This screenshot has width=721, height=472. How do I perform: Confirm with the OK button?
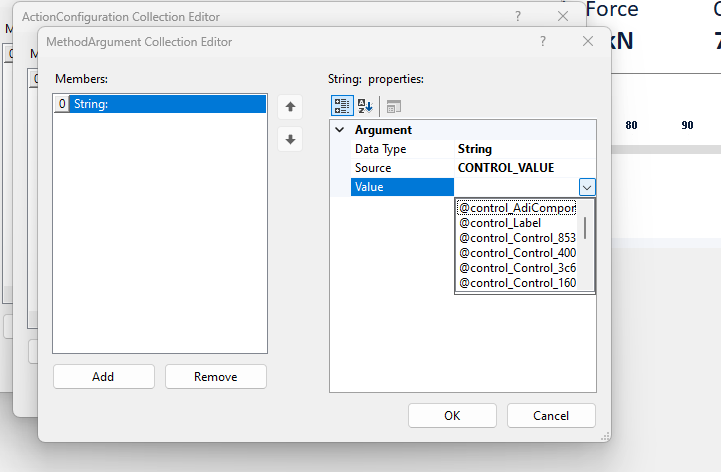[452, 415]
